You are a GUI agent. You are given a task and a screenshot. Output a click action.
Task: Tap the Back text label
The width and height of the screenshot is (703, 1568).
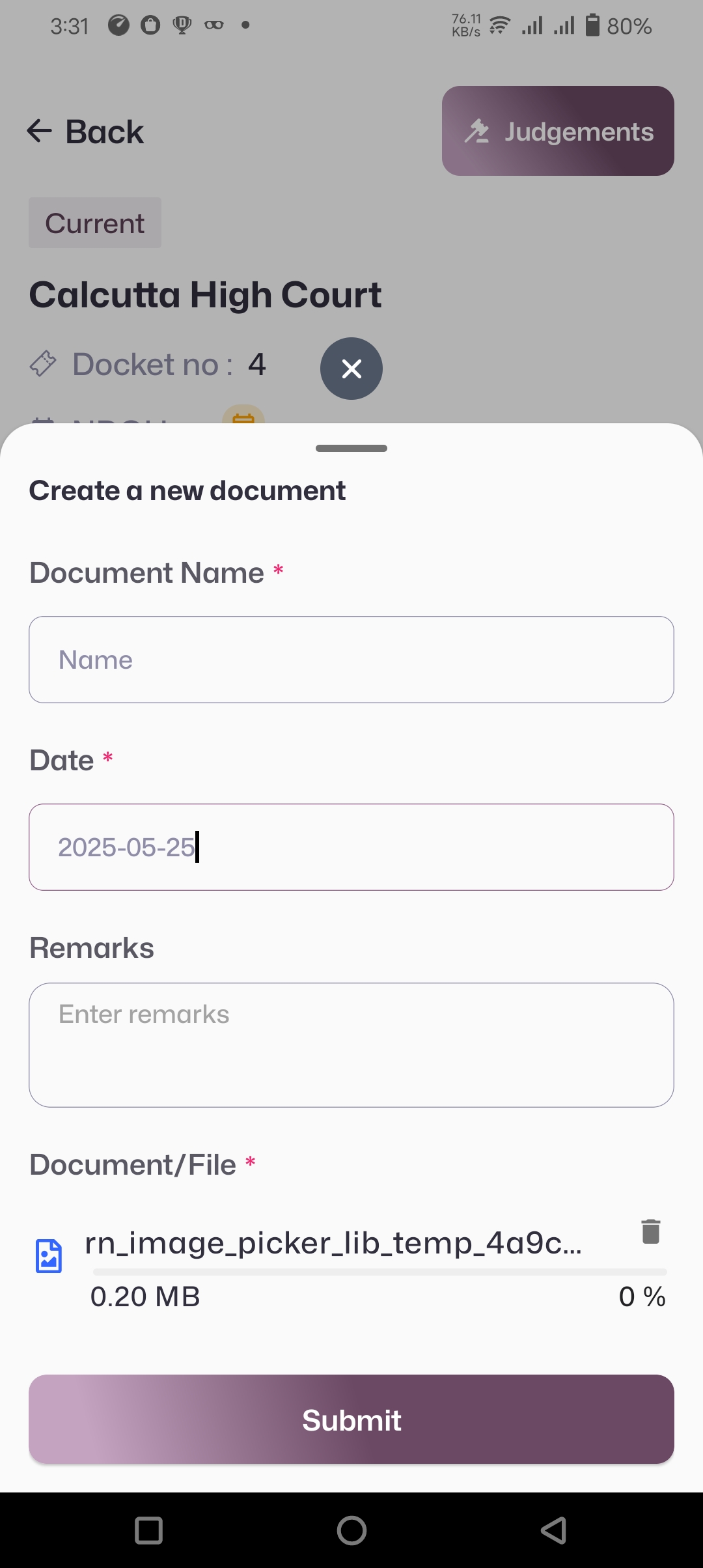[104, 132]
